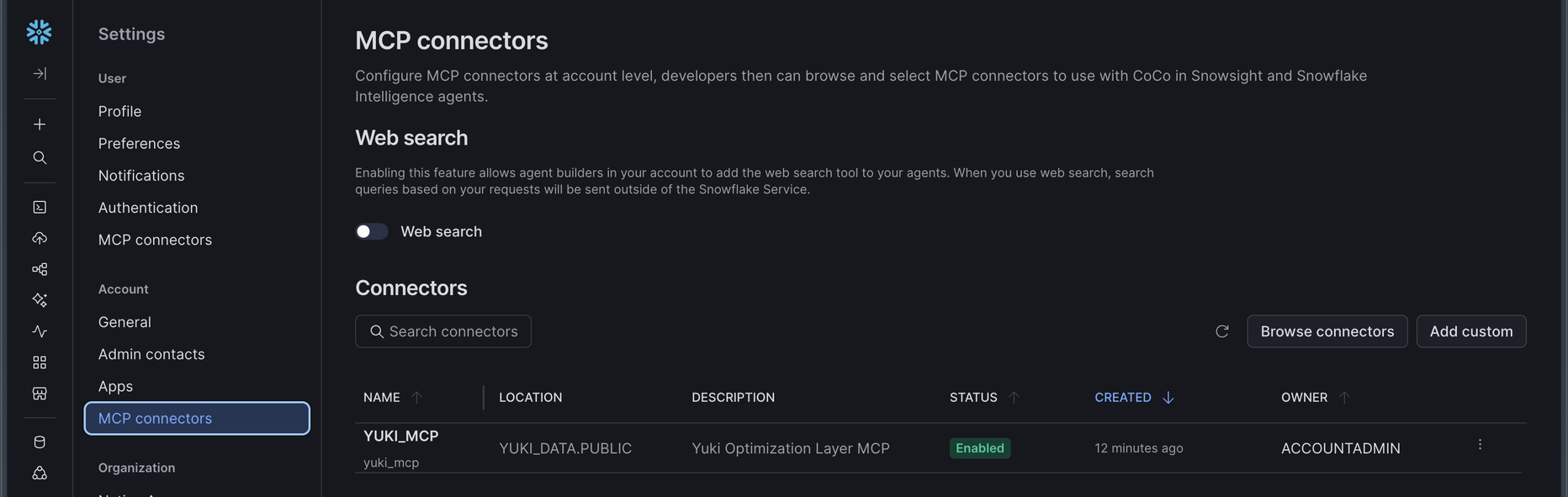Open the Authentication settings page
Viewport: 1568px width, 497px height.
pyautogui.click(x=148, y=208)
